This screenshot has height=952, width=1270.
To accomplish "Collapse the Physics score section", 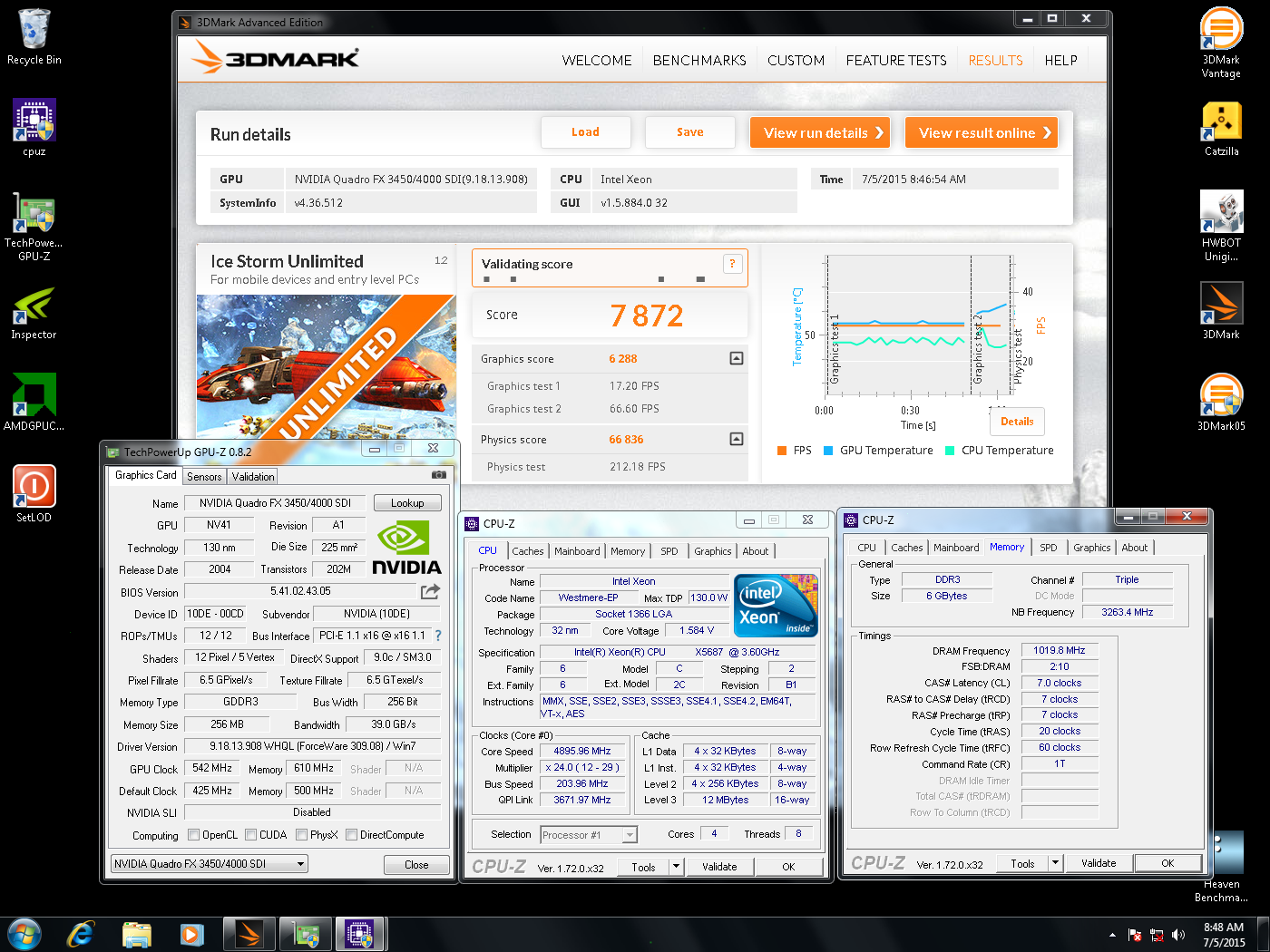I will [x=737, y=440].
